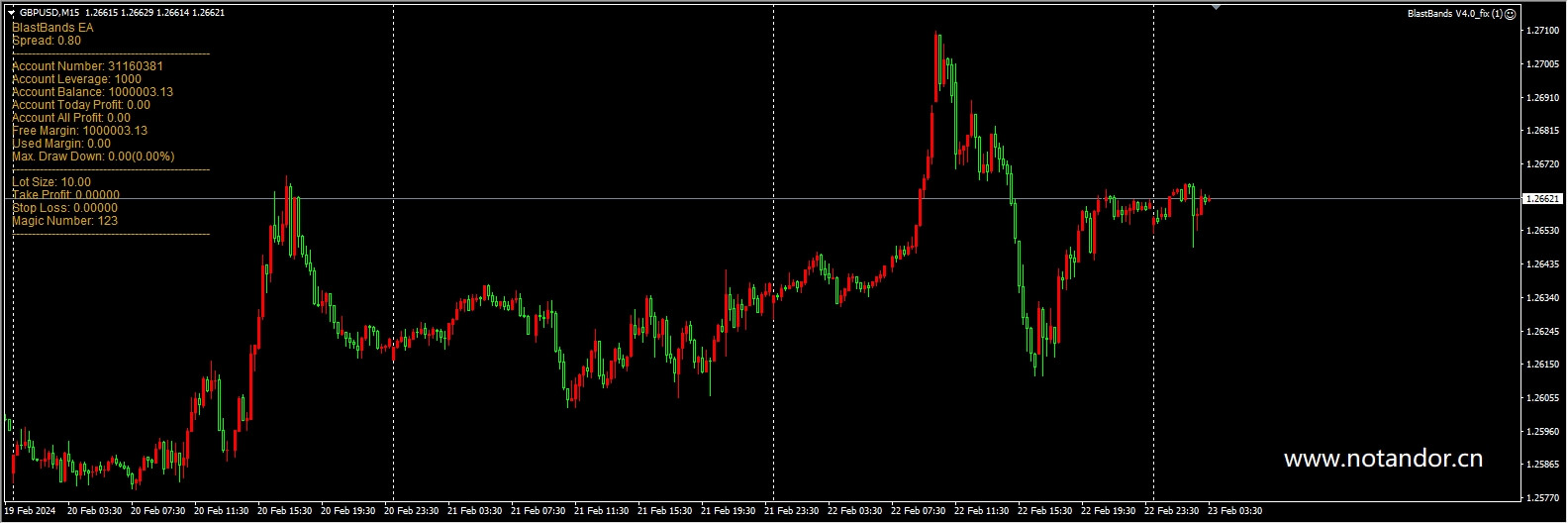Click the Account Number: 31160381 text
Image resolution: width=1568 pixels, height=524 pixels.
87,66
